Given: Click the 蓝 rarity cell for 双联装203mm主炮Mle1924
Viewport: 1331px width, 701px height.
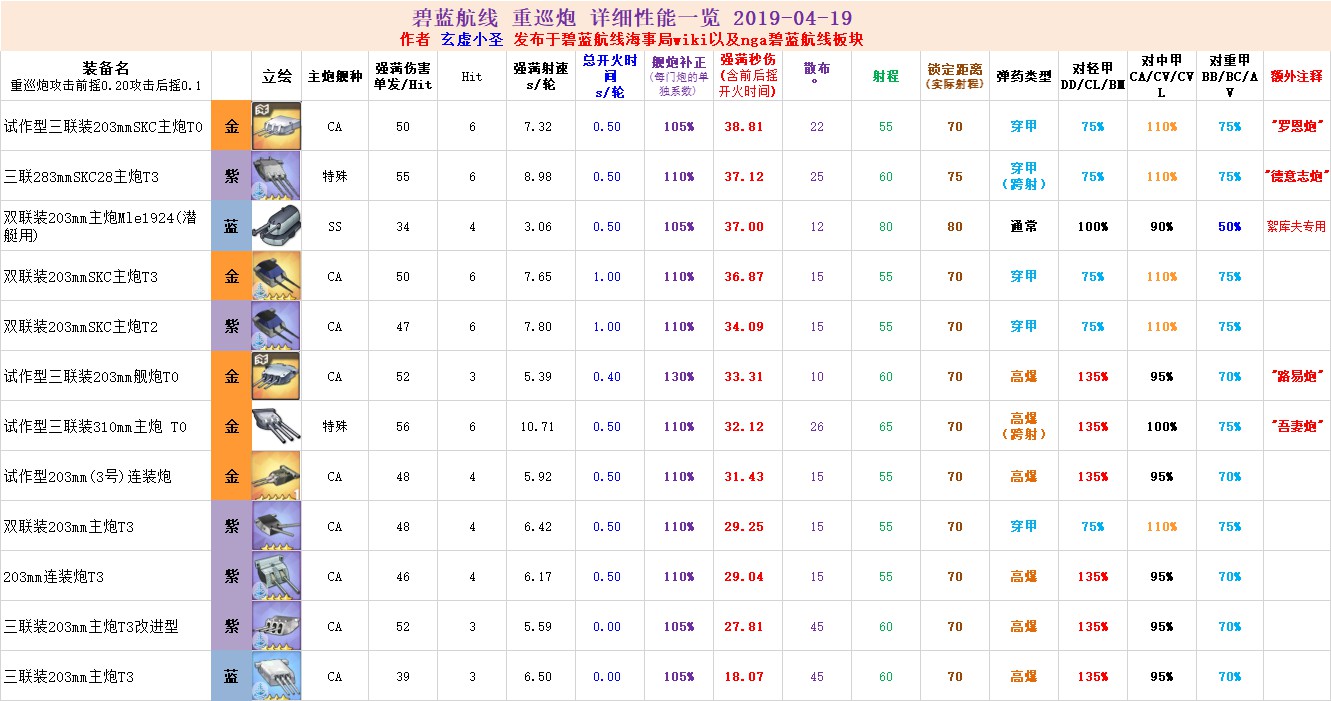Looking at the screenshot, I should point(231,226).
